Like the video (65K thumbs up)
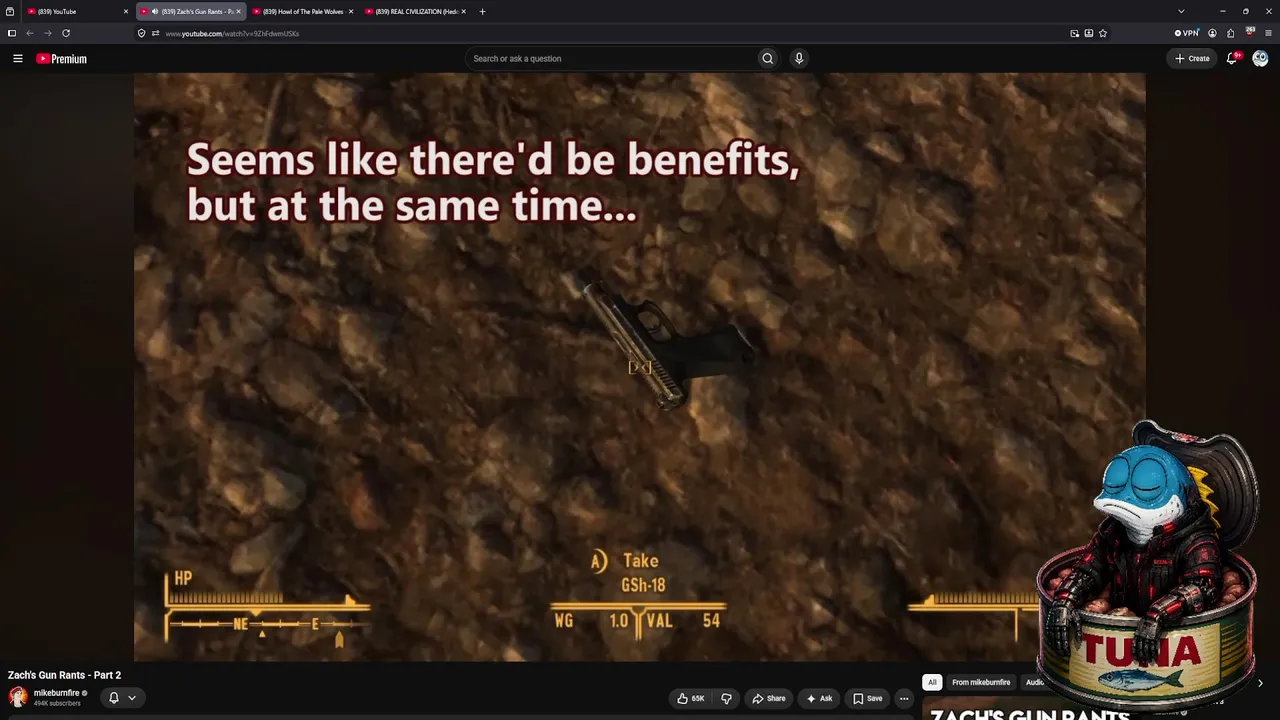This screenshot has height=720, width=1280. pos(691,698)
